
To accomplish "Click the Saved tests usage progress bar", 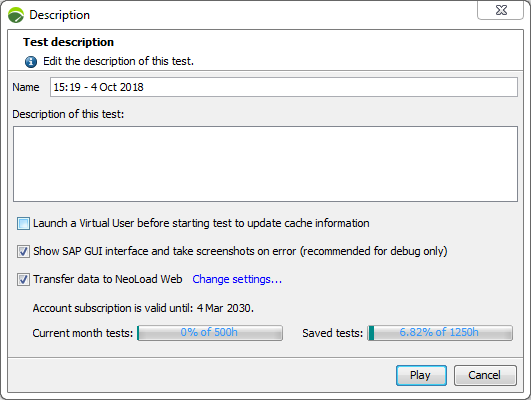I will click(440, 333).
